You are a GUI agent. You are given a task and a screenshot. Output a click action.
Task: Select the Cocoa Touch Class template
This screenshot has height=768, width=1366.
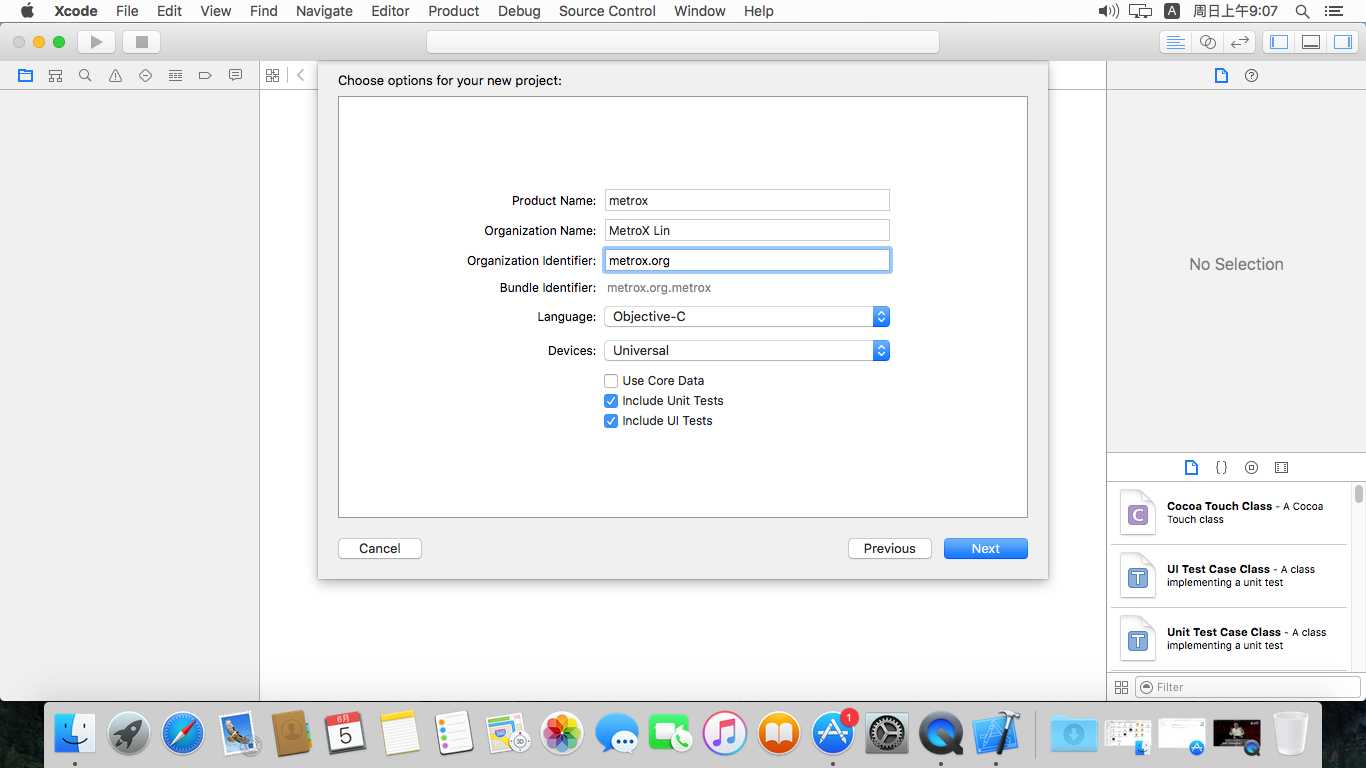click(x=1229, y=513)
